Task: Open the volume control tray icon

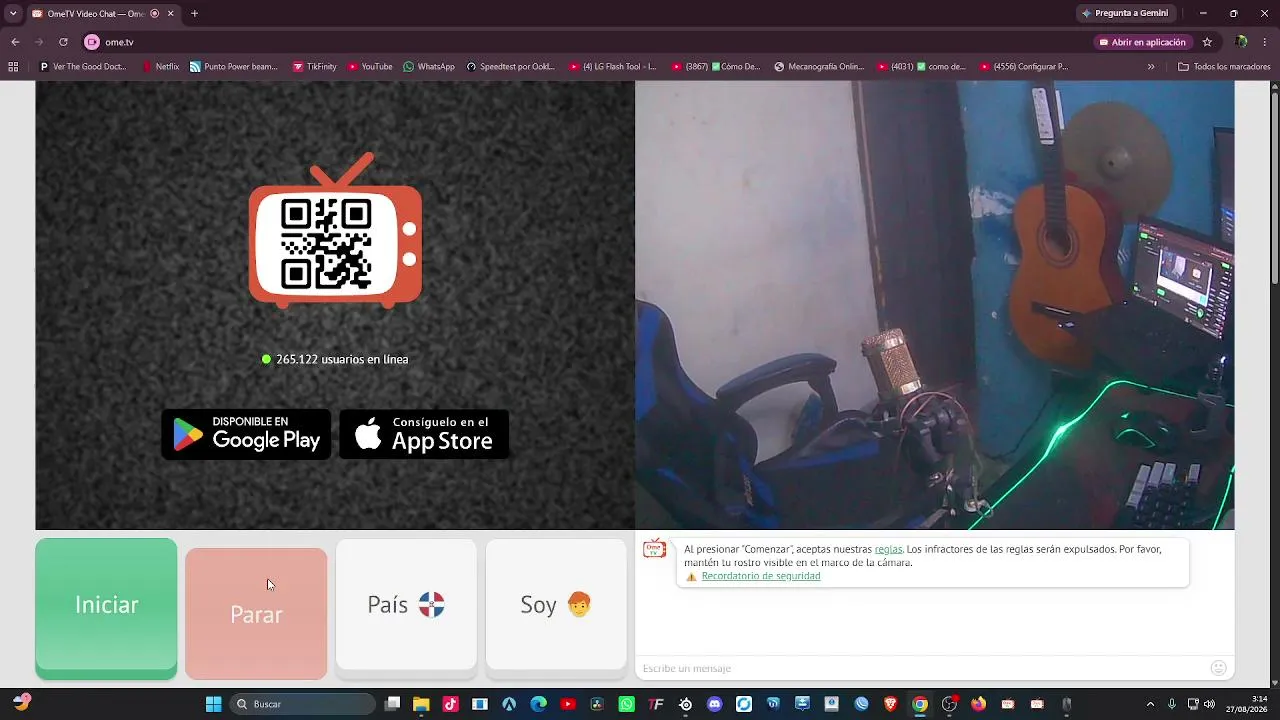Action: 1210,704
